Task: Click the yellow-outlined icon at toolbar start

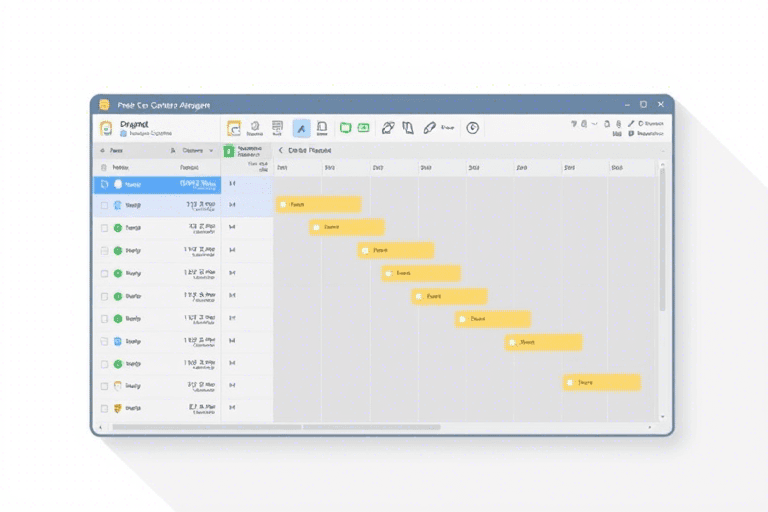Action: click(234, 128)
